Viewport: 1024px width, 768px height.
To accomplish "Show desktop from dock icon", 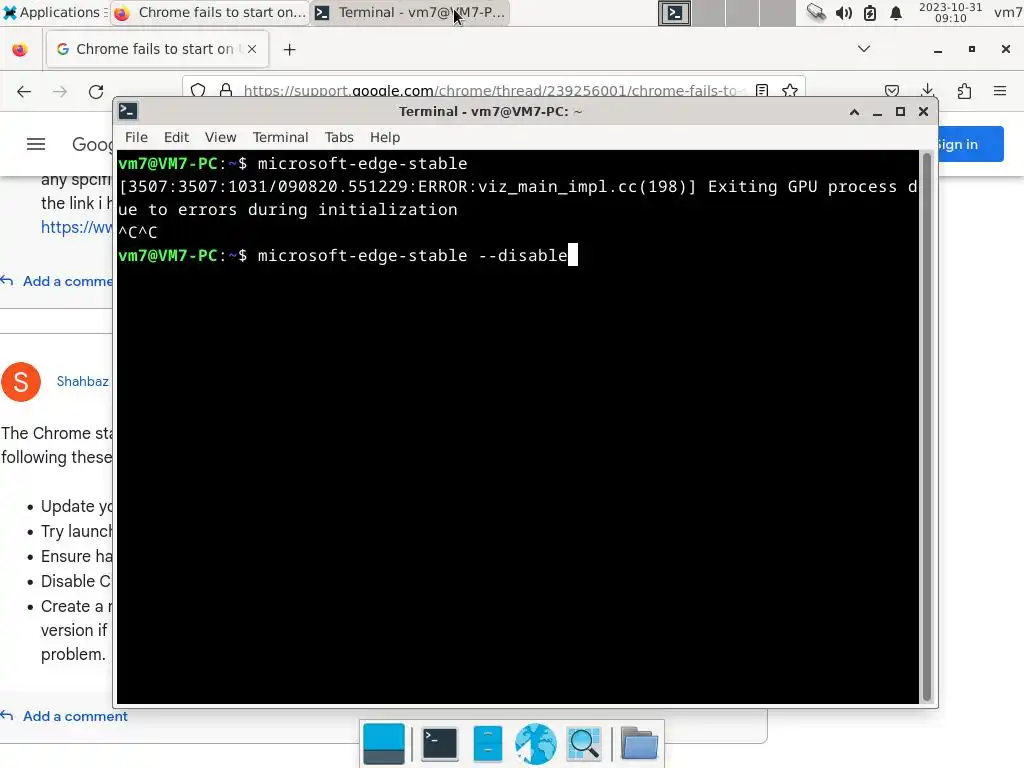I will tap(383, 744).
